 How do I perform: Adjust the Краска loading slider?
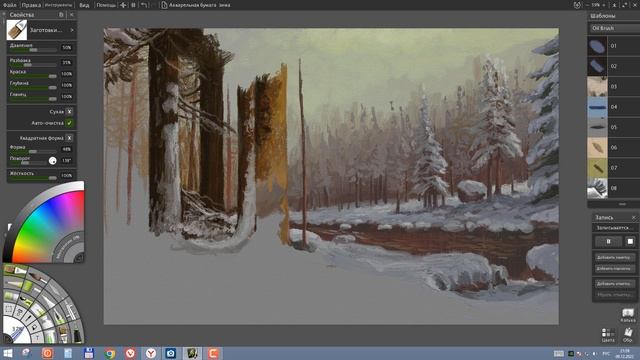(x=33, y=76)
